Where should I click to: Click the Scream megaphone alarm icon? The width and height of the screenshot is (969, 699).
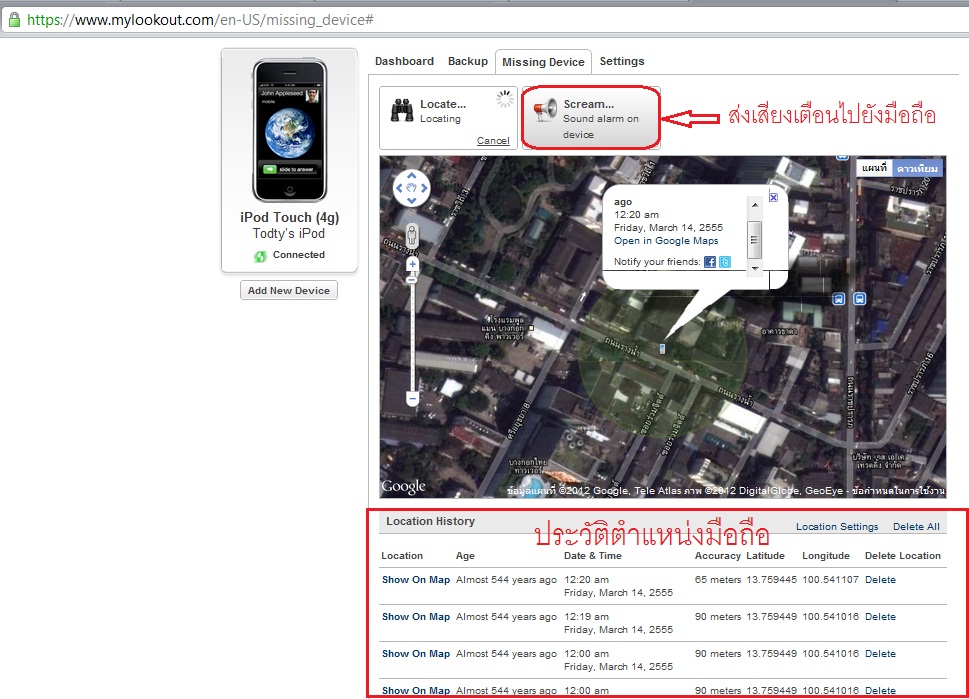[x=544, y=110]
